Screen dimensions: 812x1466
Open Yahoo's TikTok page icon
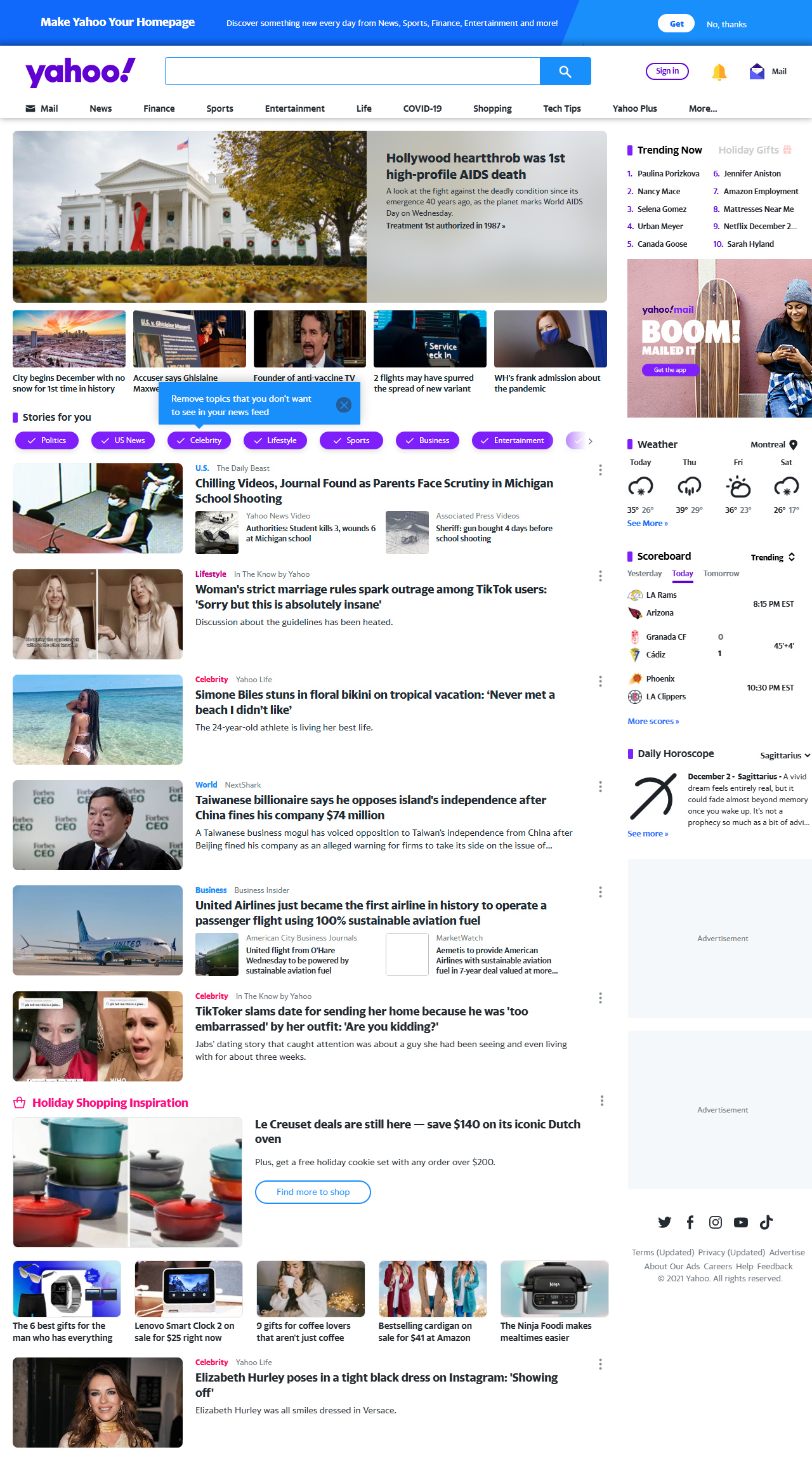coord(766,1222)
